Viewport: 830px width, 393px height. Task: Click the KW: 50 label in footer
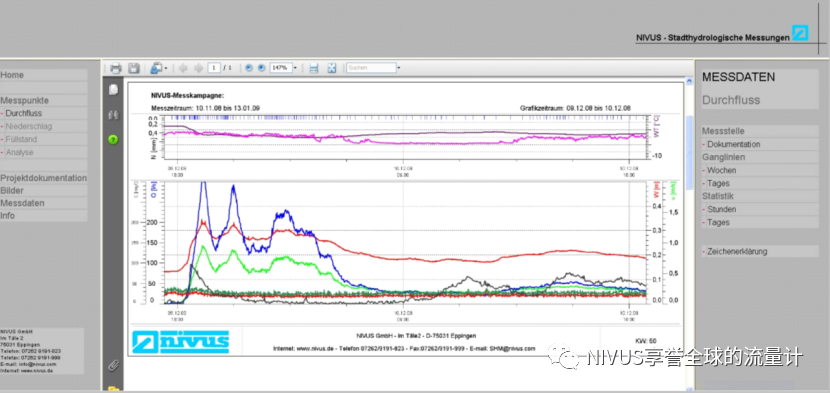pyautogui.click(x=646, y=341)
